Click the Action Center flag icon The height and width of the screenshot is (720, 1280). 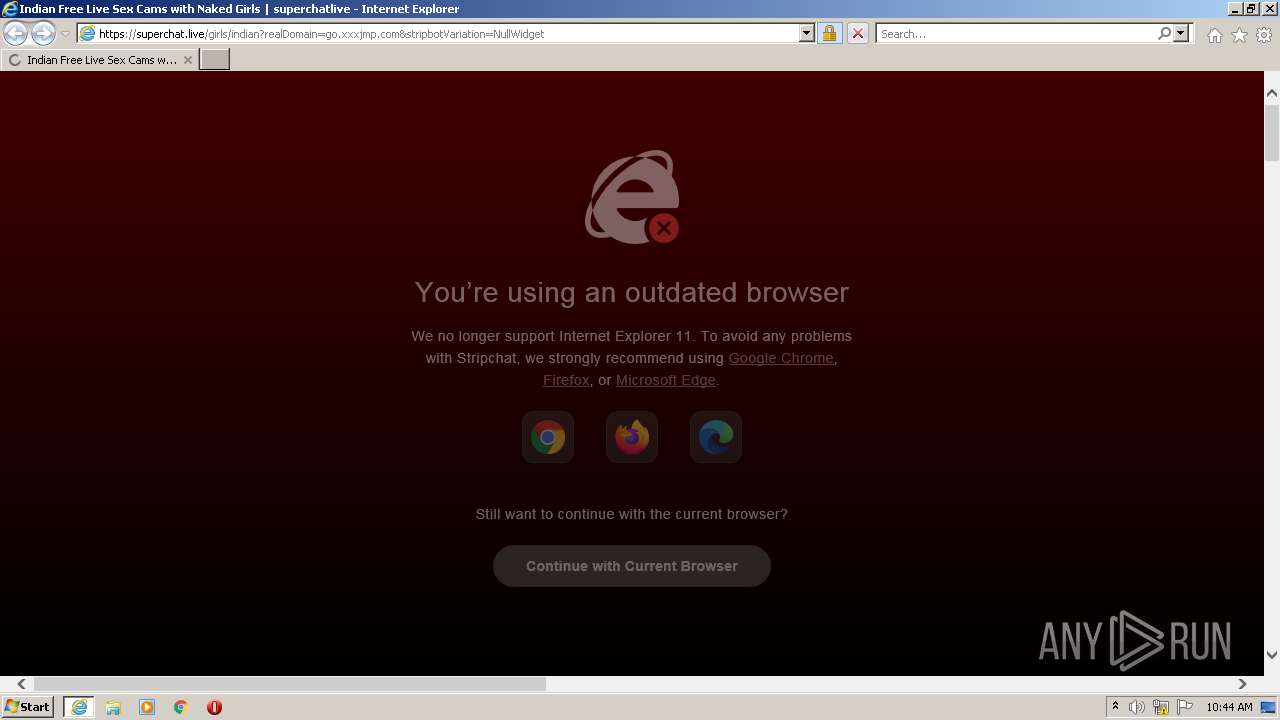1185,707
